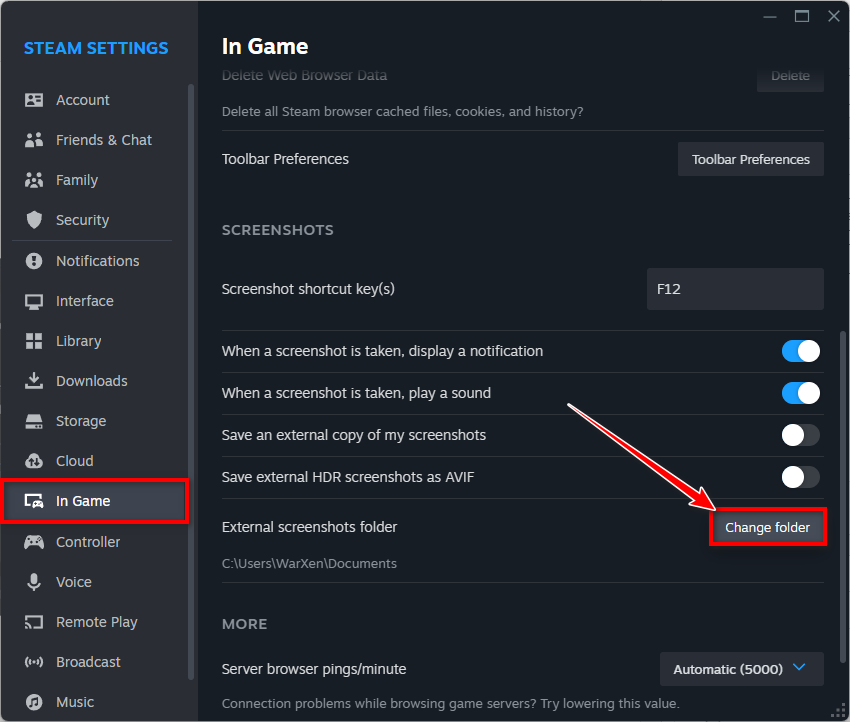Click the Voice microphone icon

34,582
